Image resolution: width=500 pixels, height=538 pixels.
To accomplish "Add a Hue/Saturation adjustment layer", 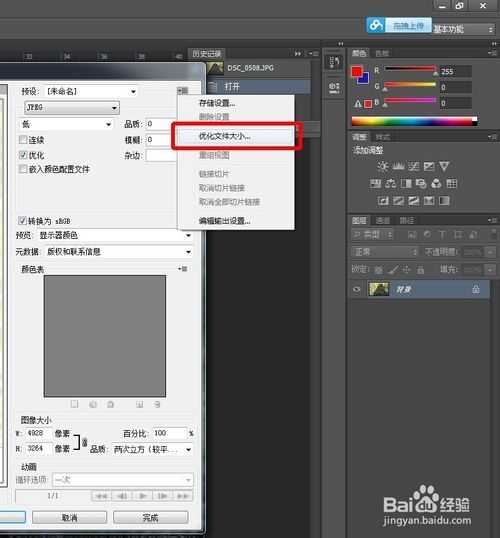I will click(375, 184).
